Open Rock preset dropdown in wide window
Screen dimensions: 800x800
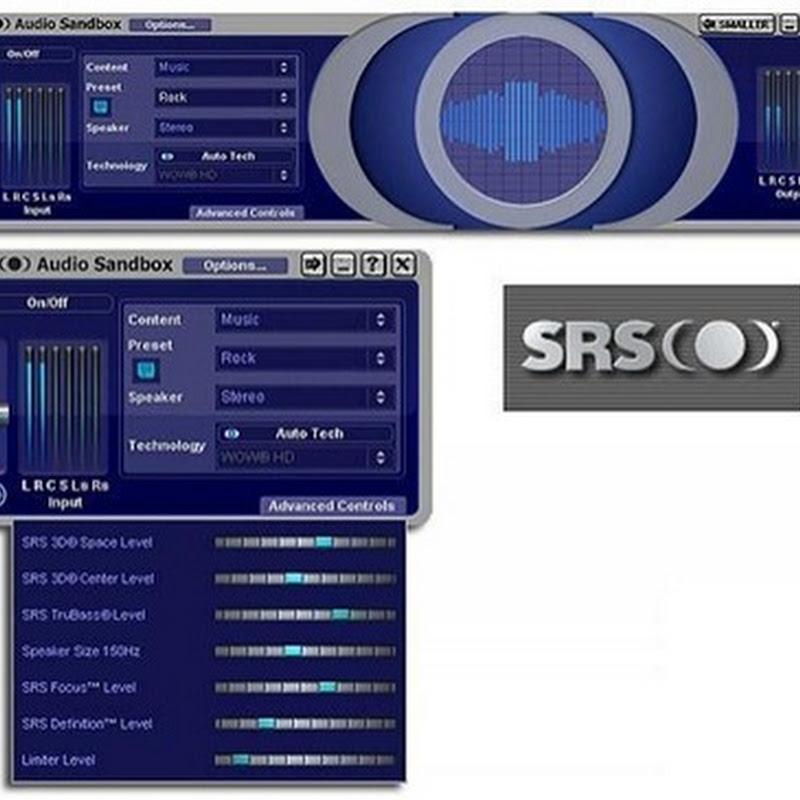coord(224,97)
